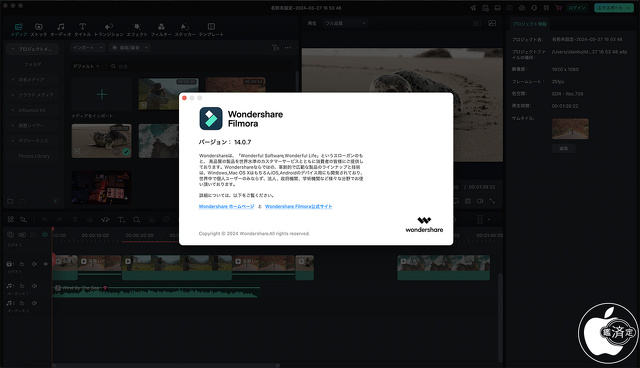
Task: Click the shopping cart icon
Action: pos(558,8)
